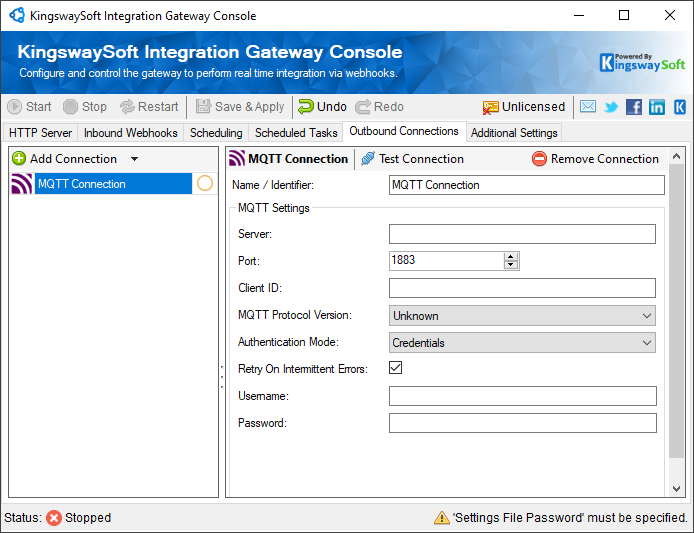Click the Password input field
Screen dimensions: 694x533
(523, 423)
